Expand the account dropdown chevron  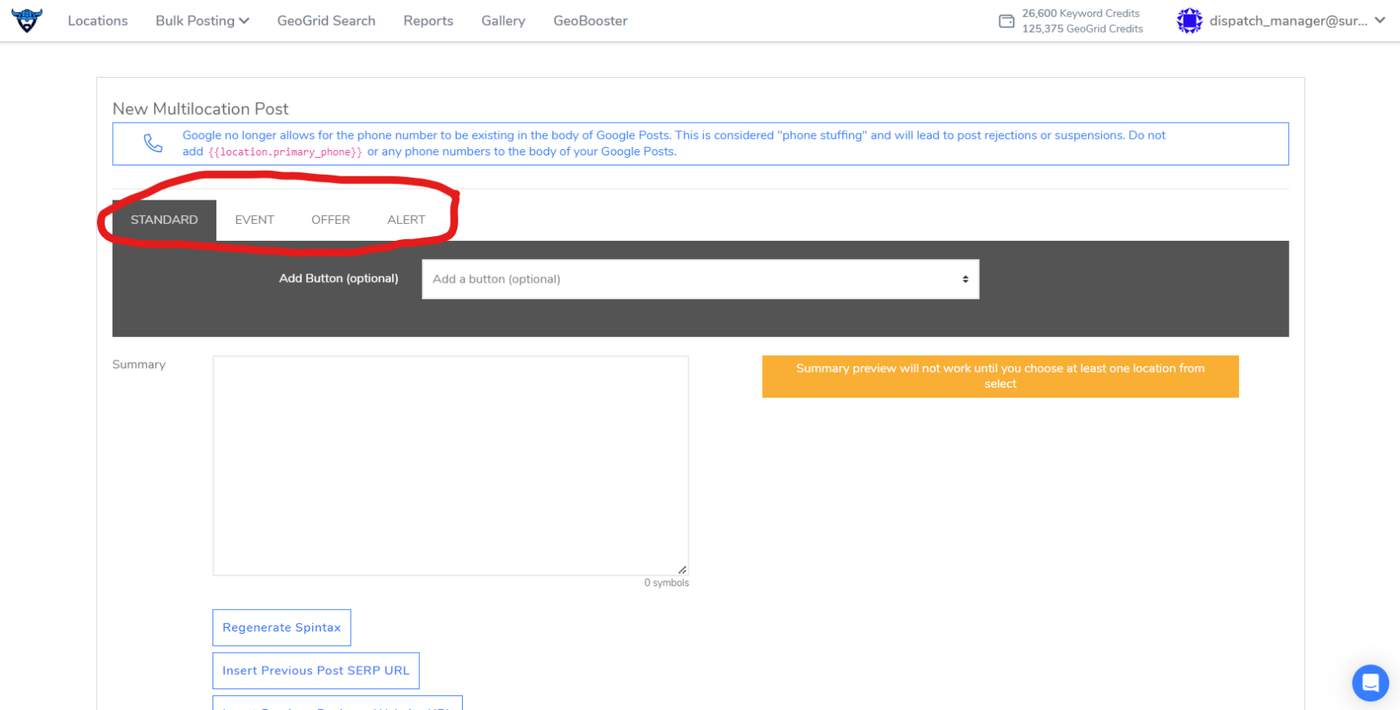pos(1381,21)
